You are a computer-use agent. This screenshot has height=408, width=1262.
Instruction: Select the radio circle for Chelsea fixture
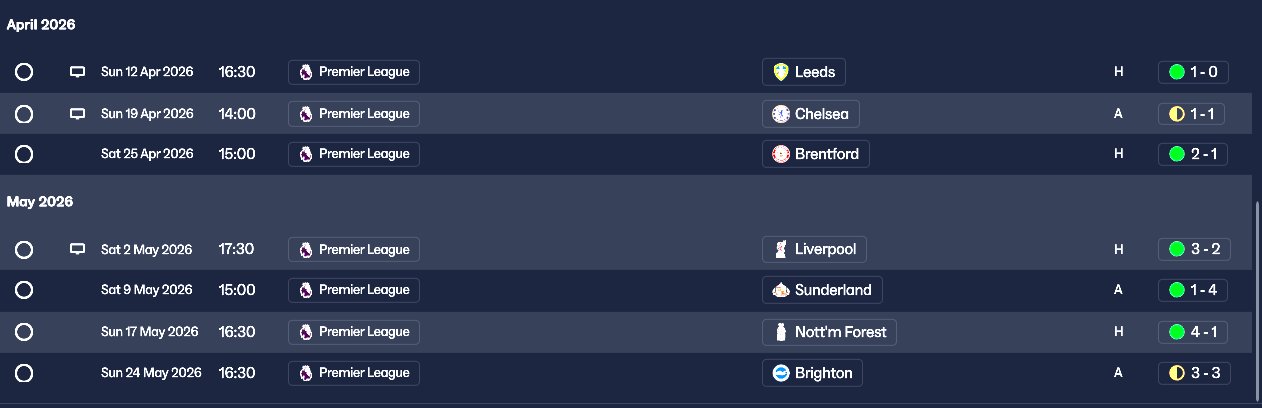tap(24, 114)
